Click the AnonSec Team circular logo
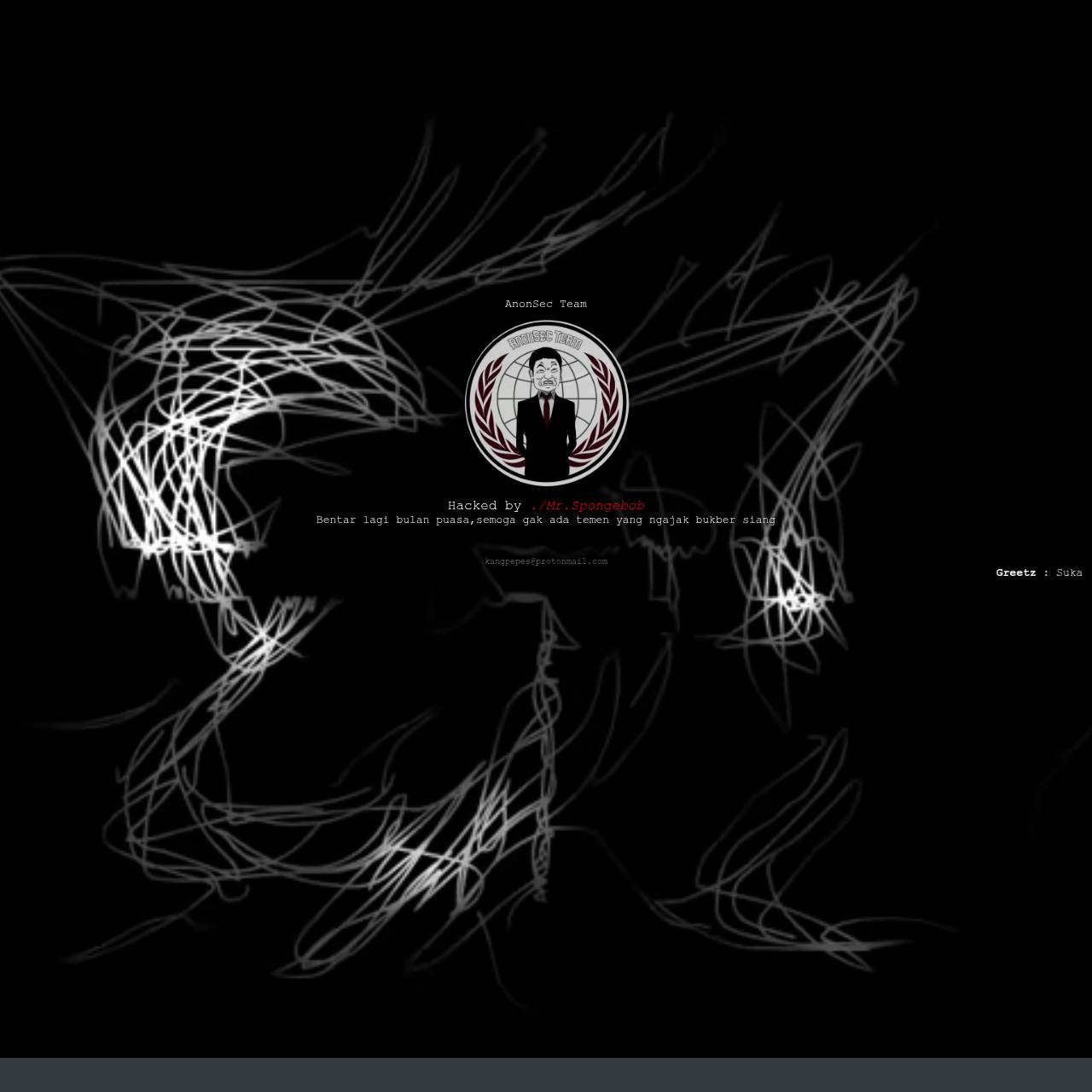The image size is (1092, 1092). (546, 404)
